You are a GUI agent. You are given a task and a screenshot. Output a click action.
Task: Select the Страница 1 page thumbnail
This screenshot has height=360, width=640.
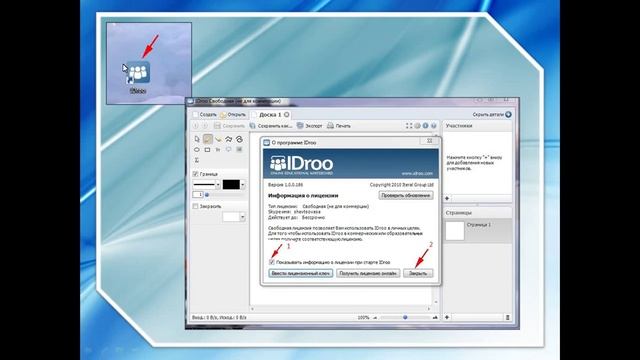[x=455, y=231]
